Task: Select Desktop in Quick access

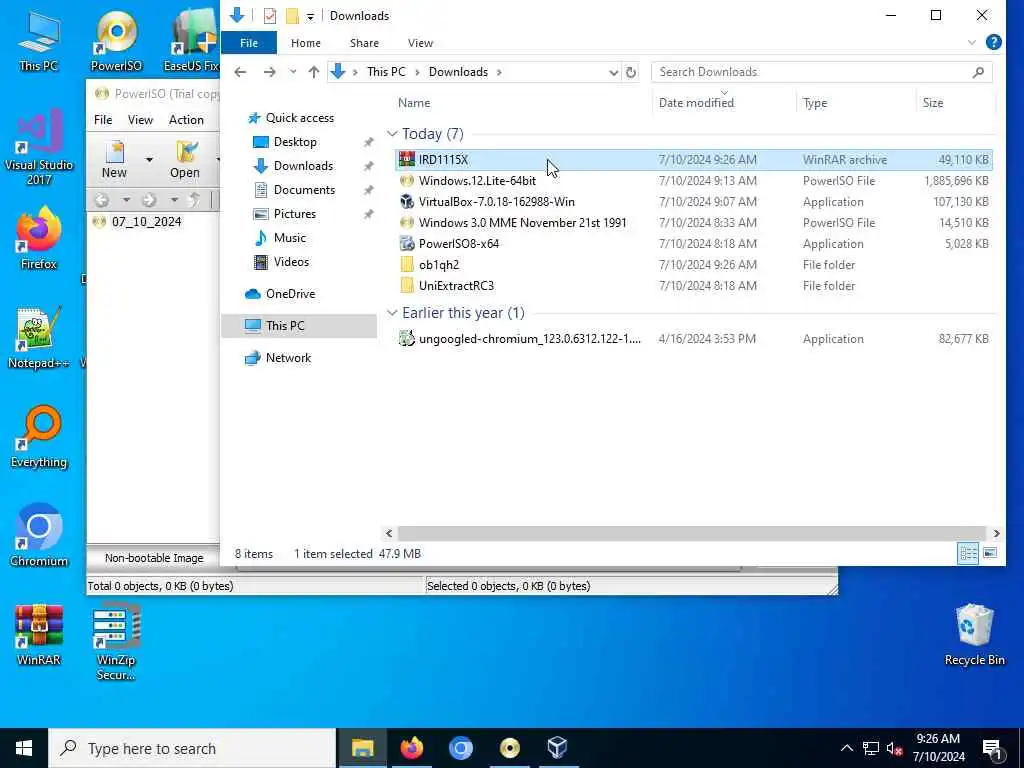Action: tap(295, 142)
